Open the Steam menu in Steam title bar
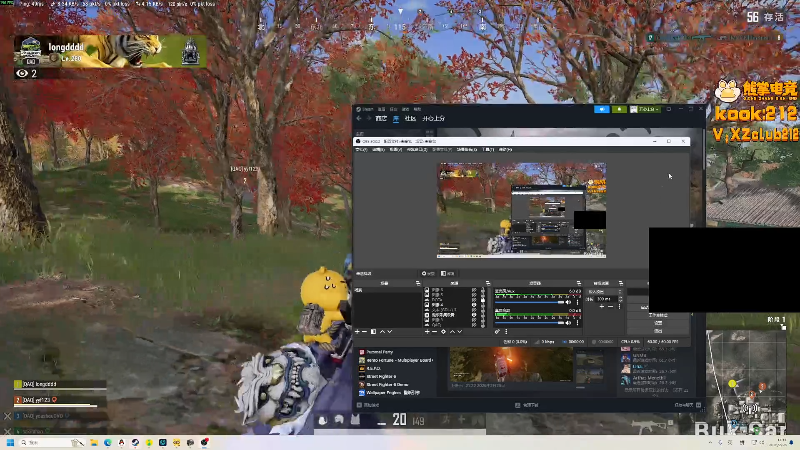 pos(367,109)
